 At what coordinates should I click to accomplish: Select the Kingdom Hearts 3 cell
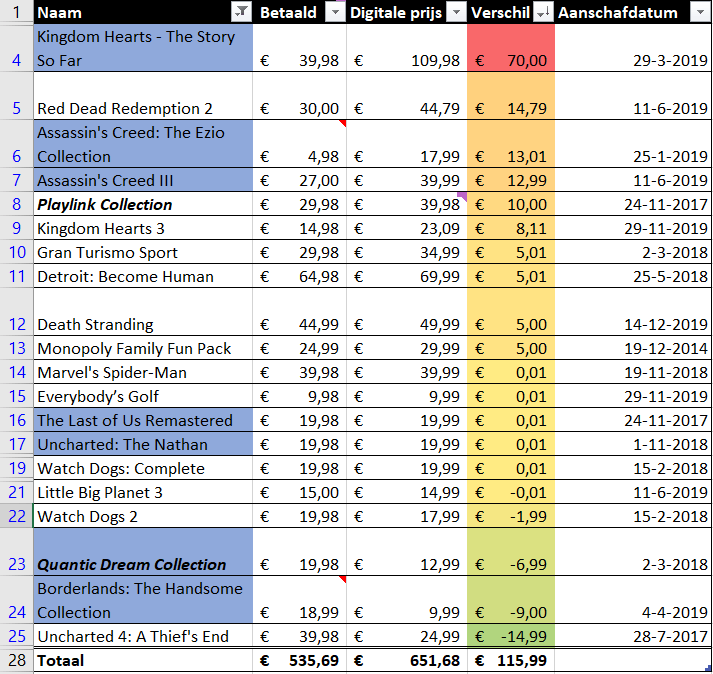coord(143,228)
